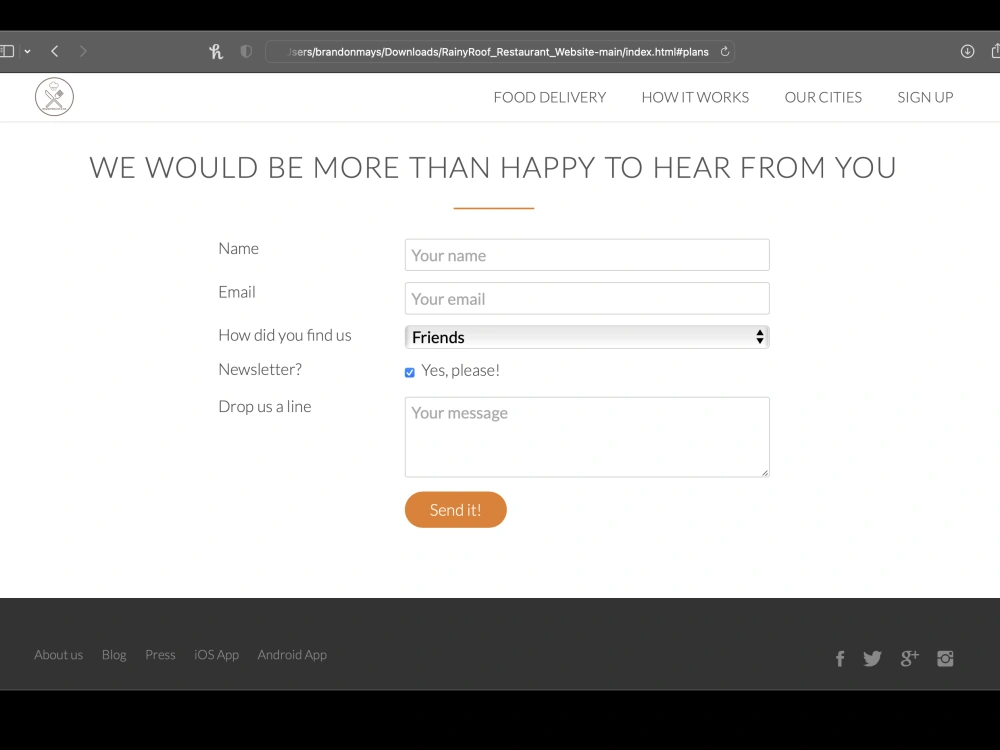Viewport: 1000px width, 750px height.
Task: Open the Android App footer link
Action: click(292, 655)
